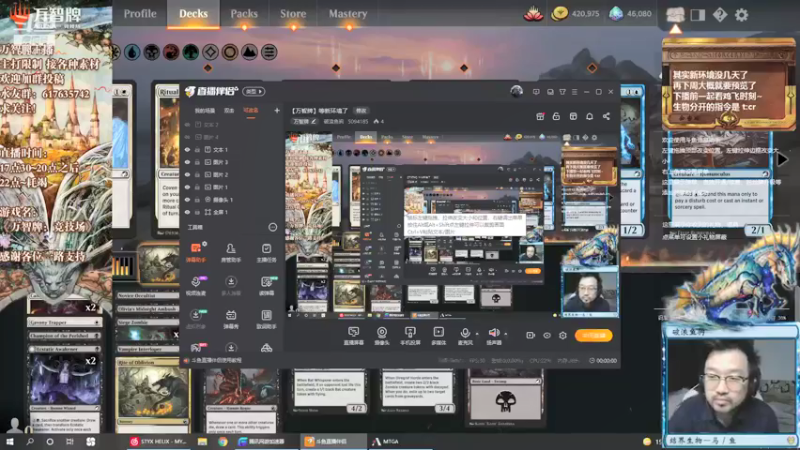Click padlock icon in streaming app header
Screen dimensions: 800x450
[x=556, y=116]
